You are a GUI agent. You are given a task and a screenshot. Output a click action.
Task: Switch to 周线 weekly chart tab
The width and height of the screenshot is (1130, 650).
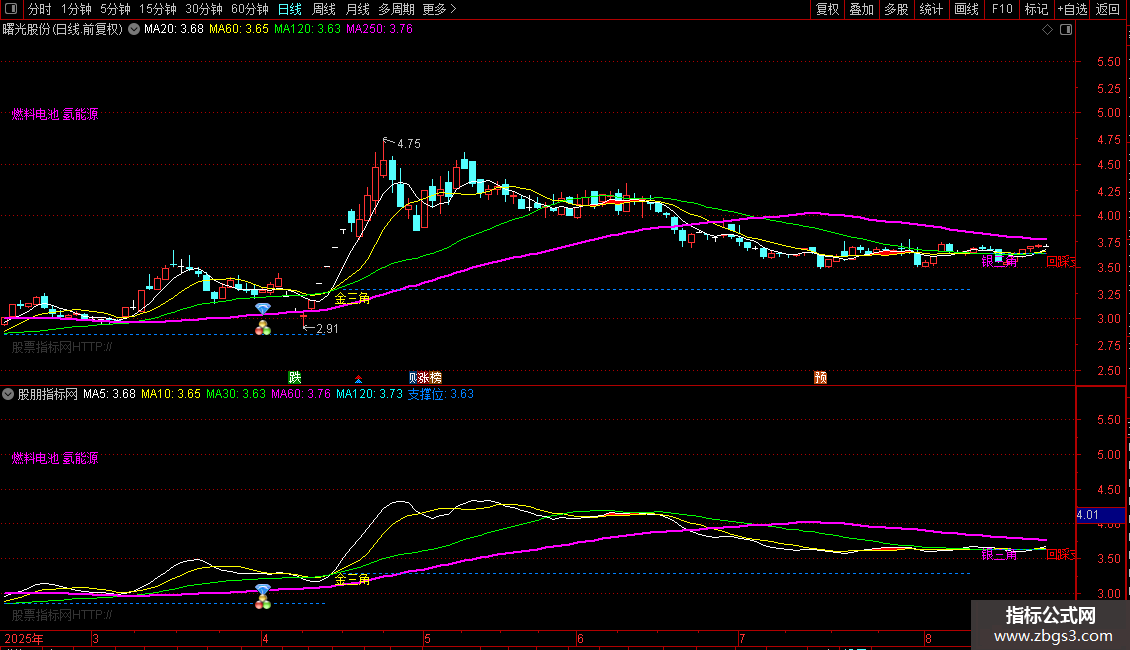coord(324,9)
